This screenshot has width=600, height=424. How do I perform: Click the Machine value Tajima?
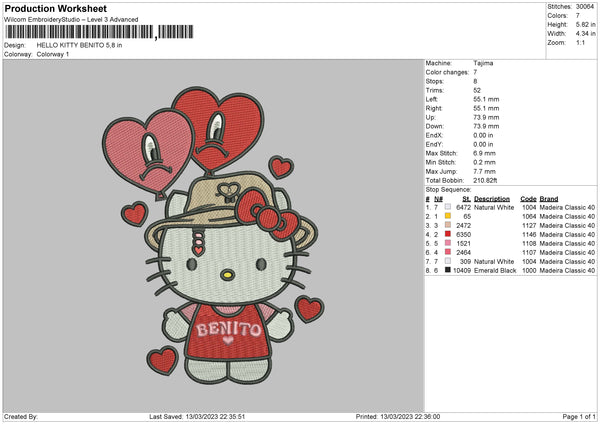484,62
